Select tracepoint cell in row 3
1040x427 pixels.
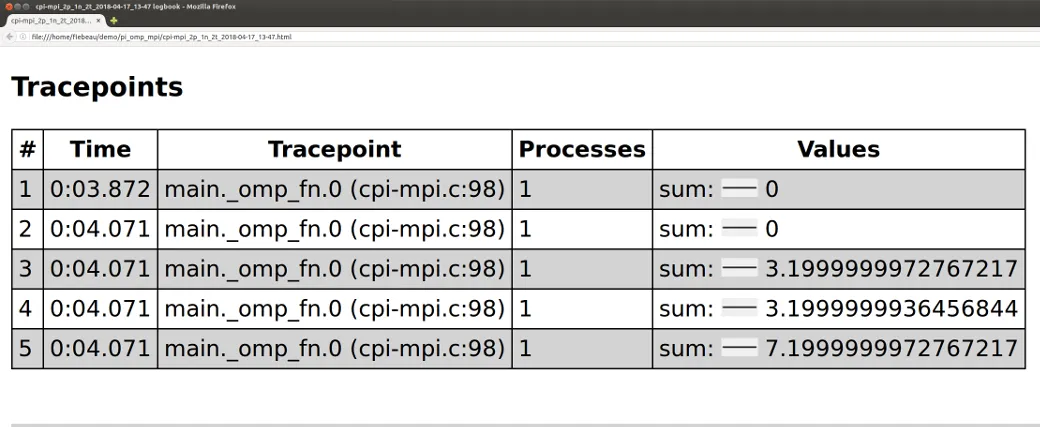tap(334, 269)
